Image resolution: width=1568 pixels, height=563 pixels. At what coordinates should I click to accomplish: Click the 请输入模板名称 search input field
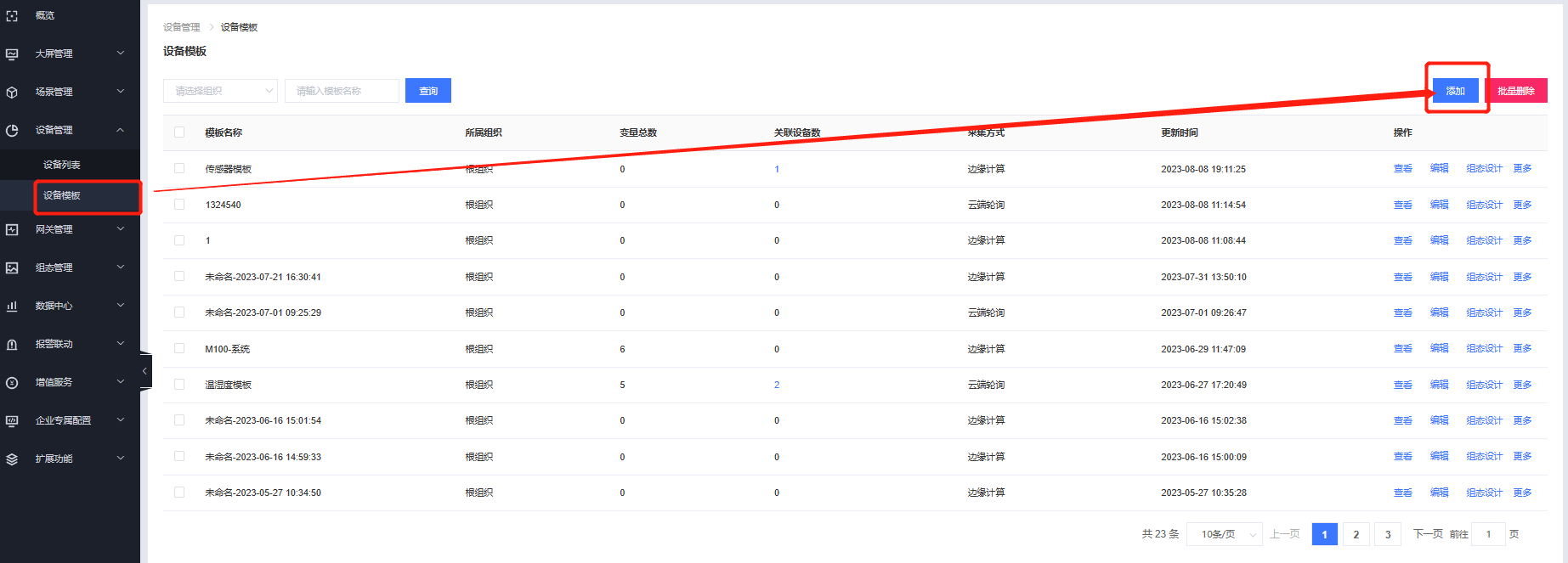[x=342, y=91]
